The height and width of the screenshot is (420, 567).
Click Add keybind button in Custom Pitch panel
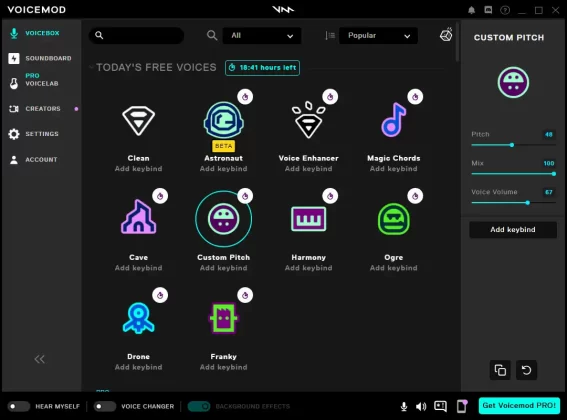click(x=513, y=230)
